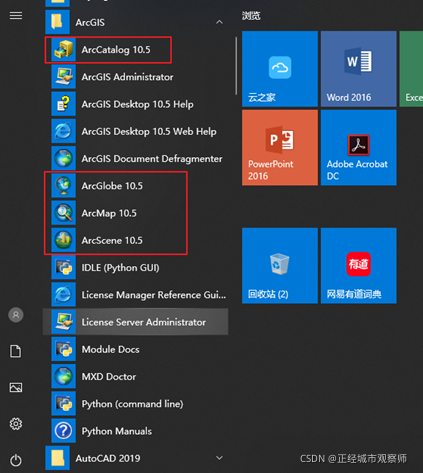This screenshot has height=473, width=423.
Task: Click the ArcGlobe 10.5 icon
Action: (64, 186)
